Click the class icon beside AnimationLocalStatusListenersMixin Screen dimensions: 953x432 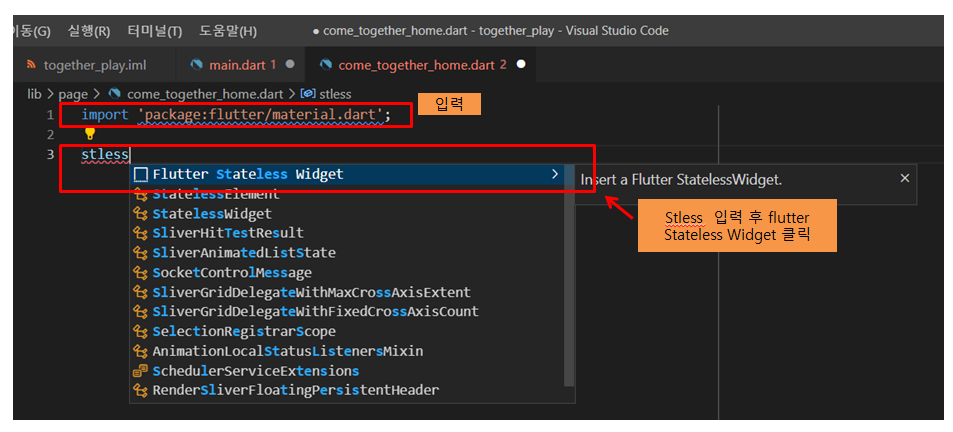[141, 351]
